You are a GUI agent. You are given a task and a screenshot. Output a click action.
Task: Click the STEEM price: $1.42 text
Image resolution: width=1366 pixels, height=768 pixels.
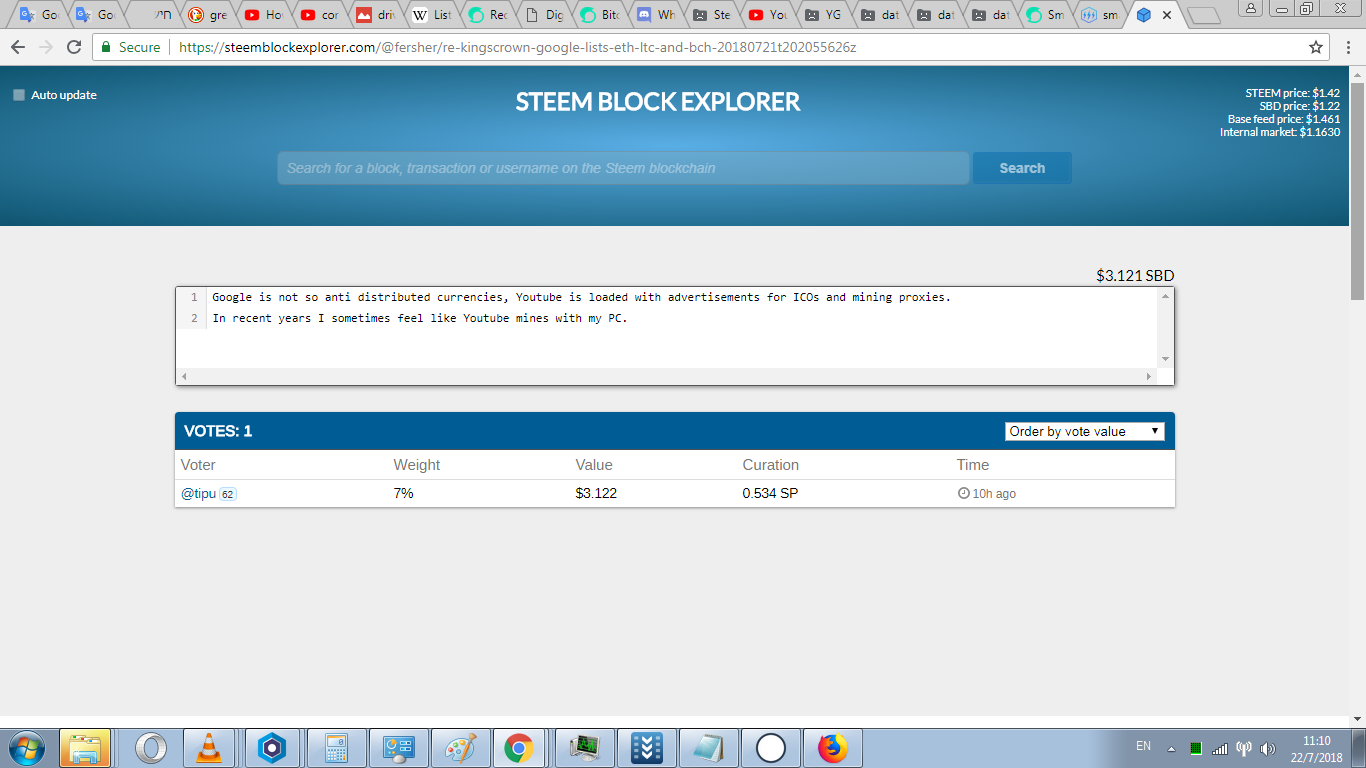[x=1292, y=93]
